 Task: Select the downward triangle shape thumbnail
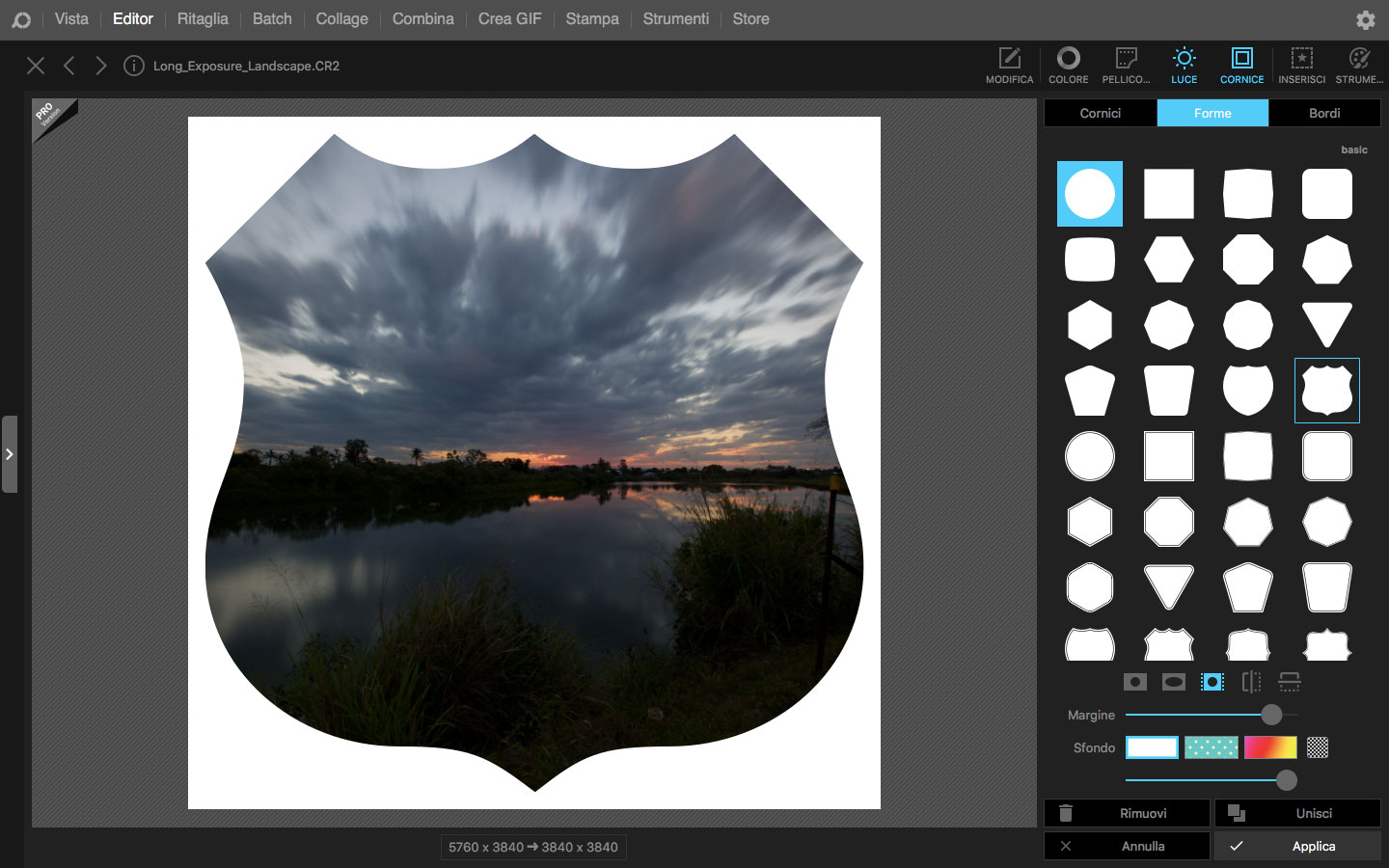1326,325
